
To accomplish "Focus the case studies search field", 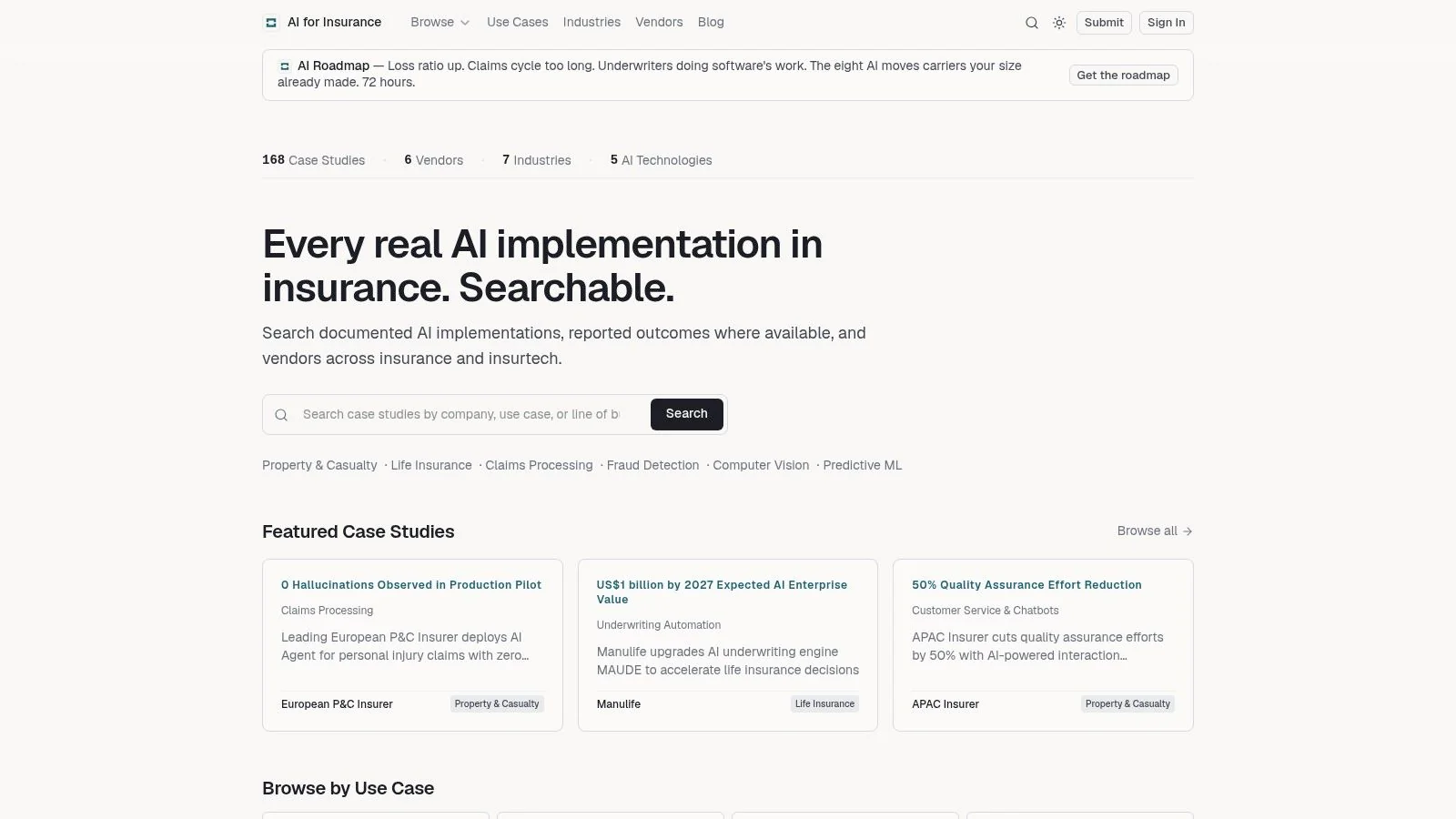I will click(x=461, y=415).
